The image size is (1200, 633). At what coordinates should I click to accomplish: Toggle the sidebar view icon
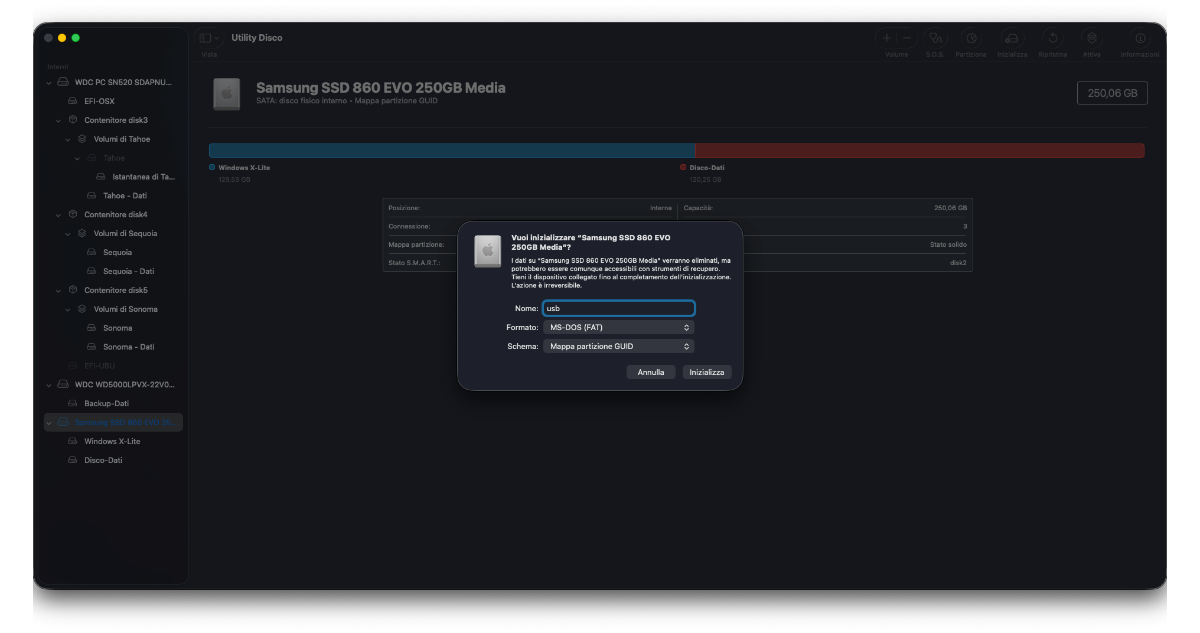(205, 37)
